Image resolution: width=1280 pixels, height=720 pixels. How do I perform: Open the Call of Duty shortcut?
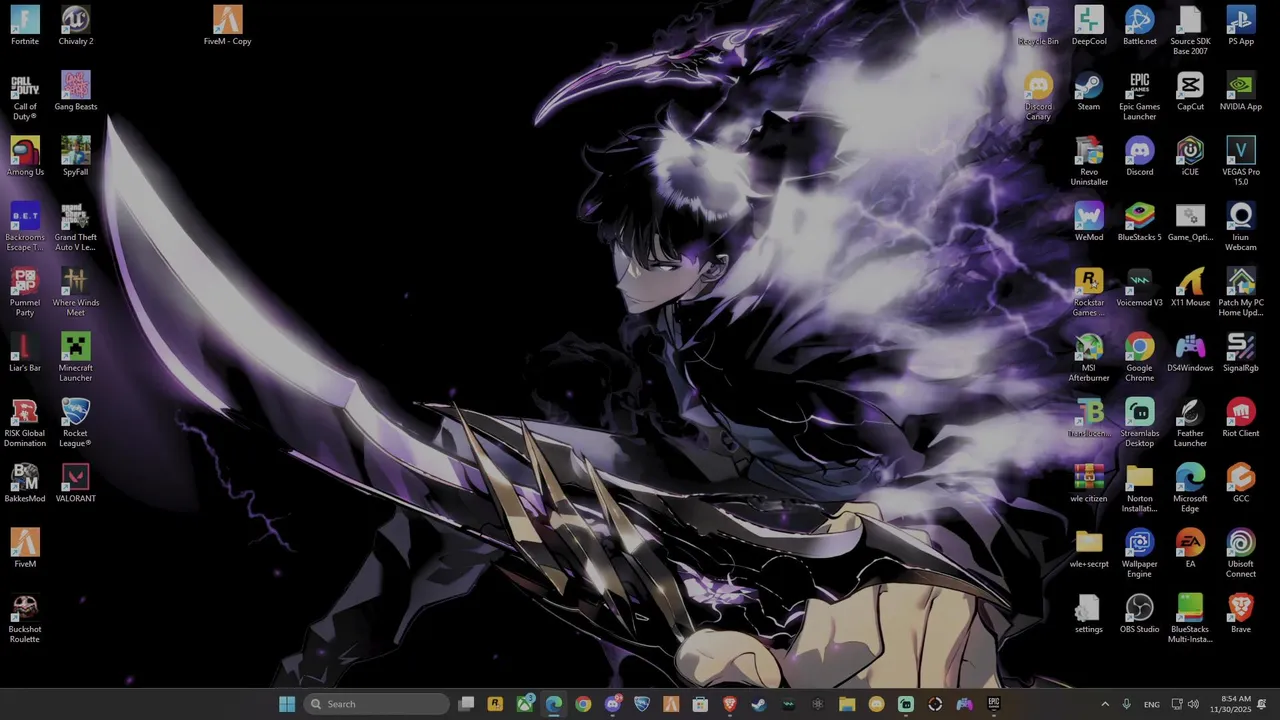pos(25,96)
